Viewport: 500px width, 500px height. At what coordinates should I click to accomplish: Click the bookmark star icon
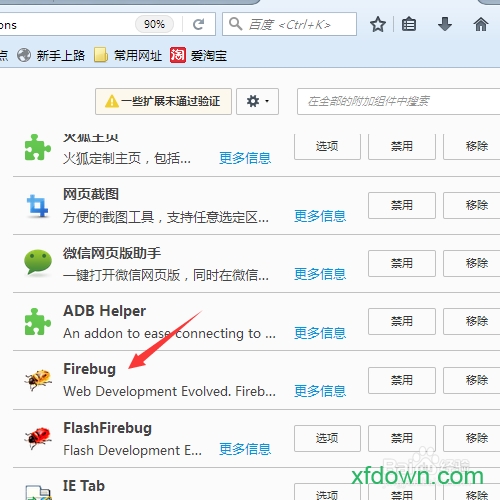point(378,25)
